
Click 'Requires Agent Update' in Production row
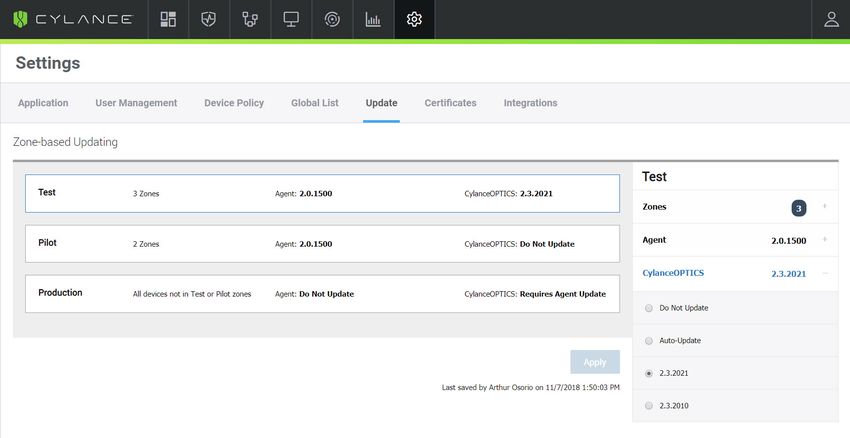(x=563, y=294)
